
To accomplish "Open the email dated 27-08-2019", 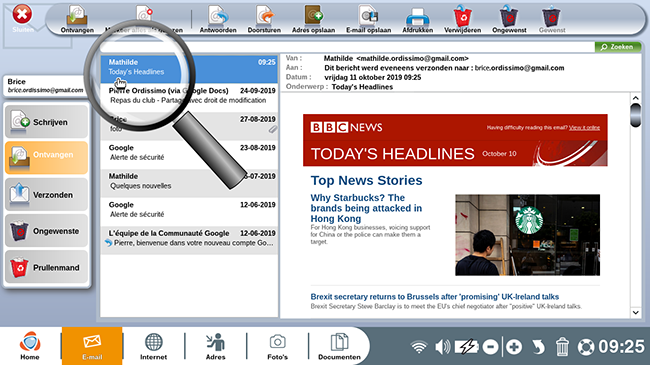I will coord(189,126).
